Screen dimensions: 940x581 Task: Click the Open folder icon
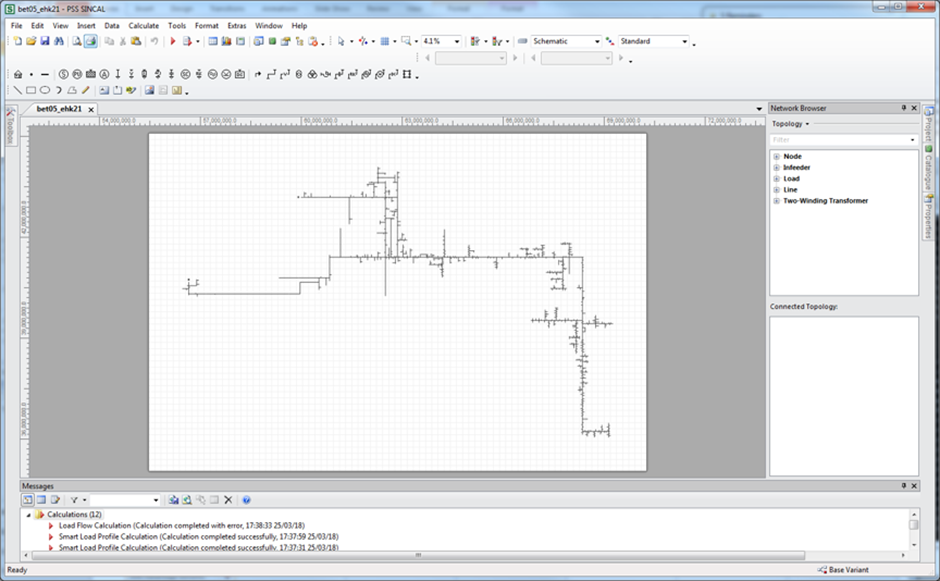coord(31,42)
